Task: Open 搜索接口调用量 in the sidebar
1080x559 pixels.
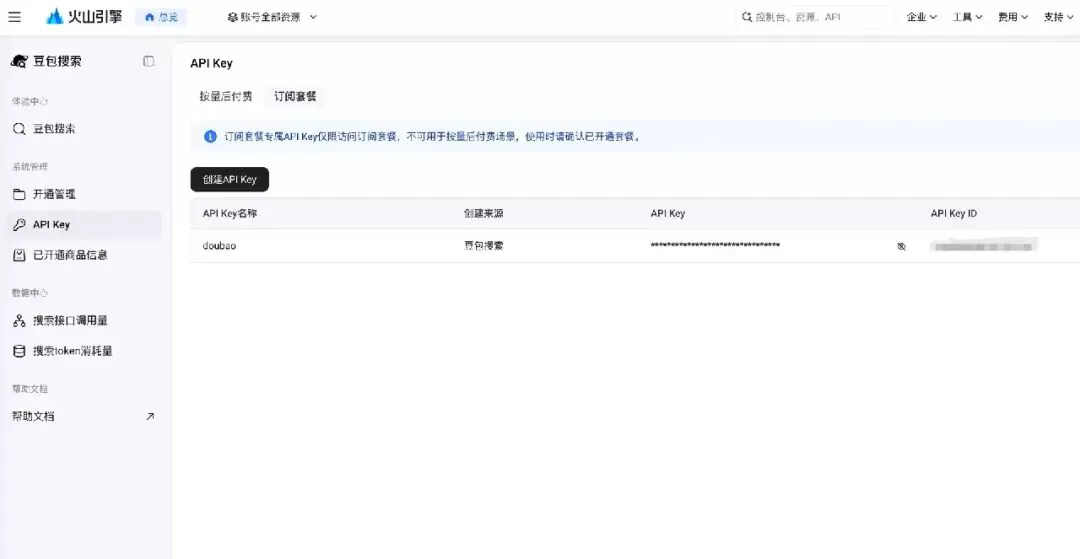Action: click(x=85, y=320)
